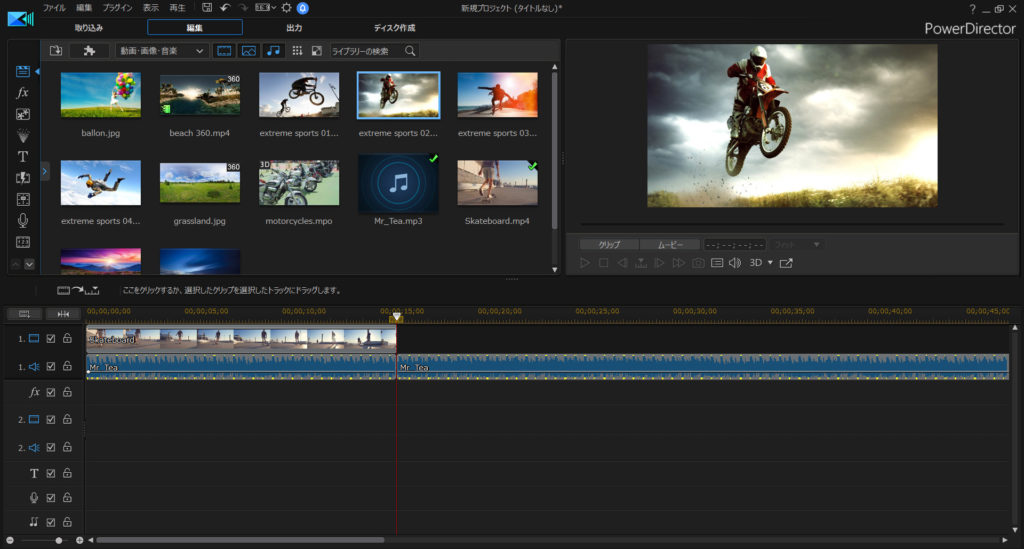Open the 再生 menu
Image resolution: width=1024 pixels, height=549 pixels.
click(177, 8)
